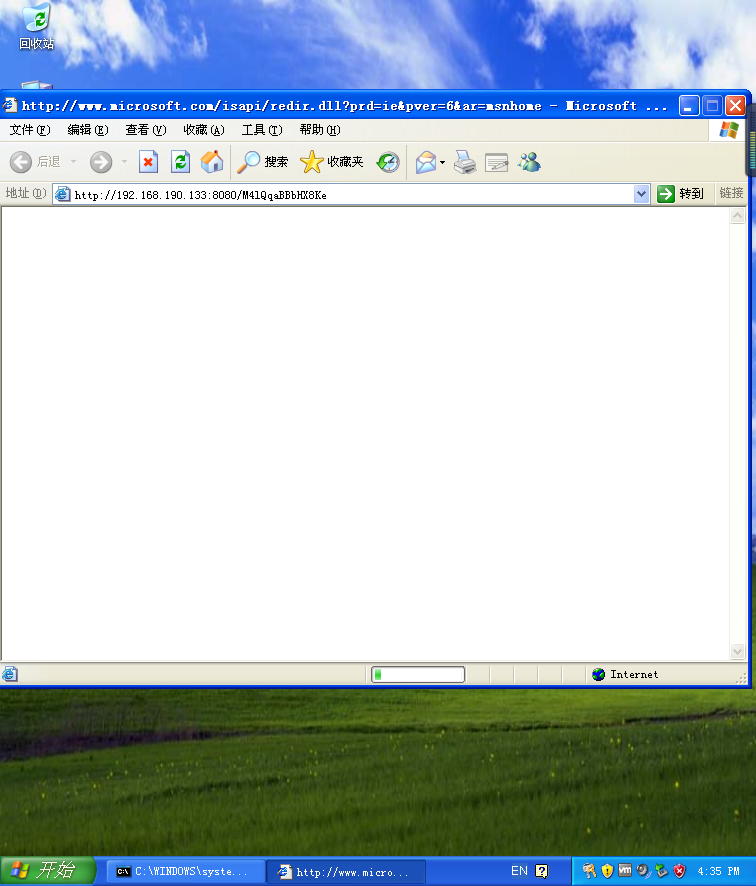
Task: Open the Start (开始) button
Action: [47, 871]
